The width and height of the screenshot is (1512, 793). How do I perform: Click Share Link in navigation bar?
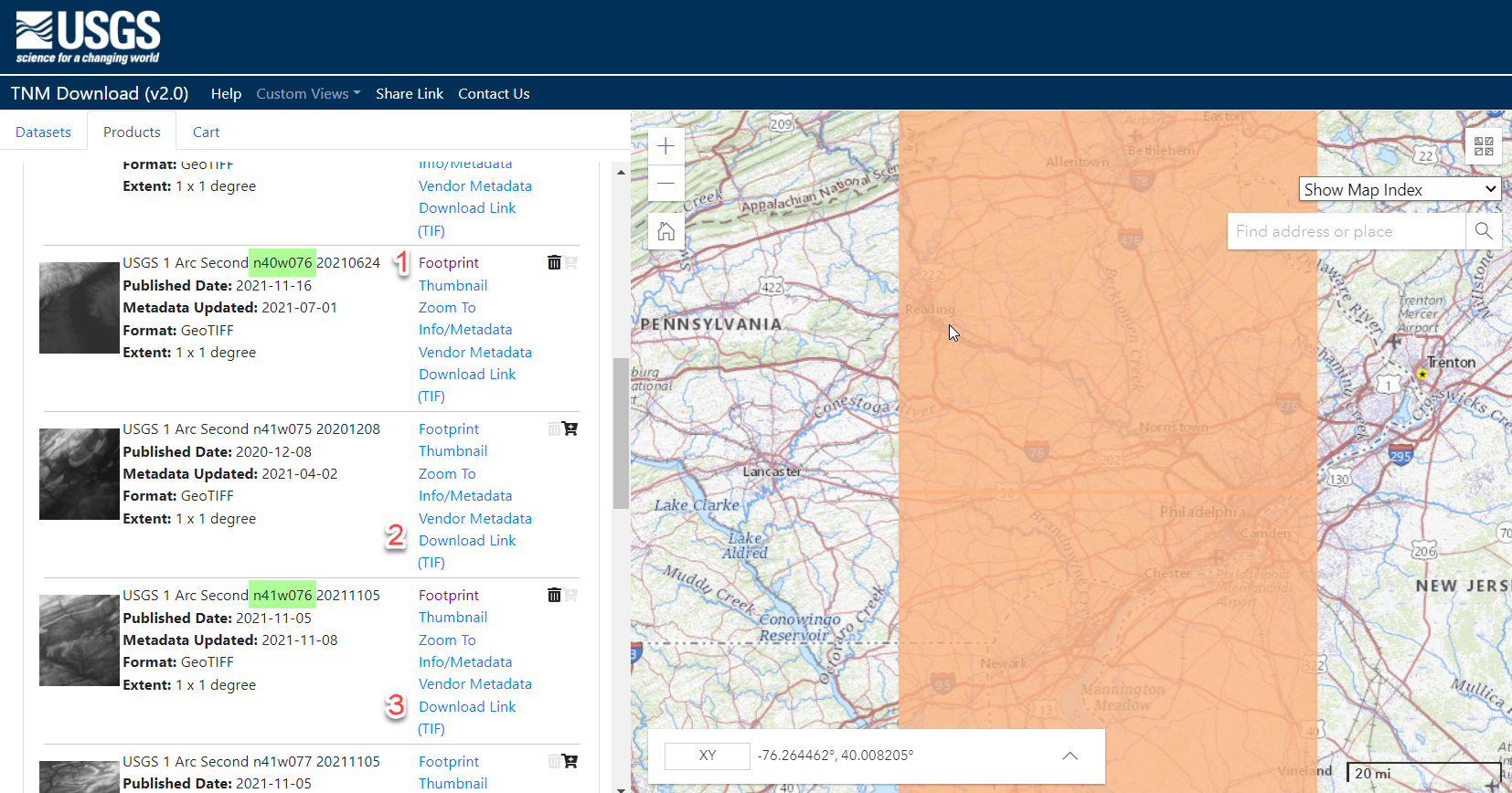click(x=409, y=94)
